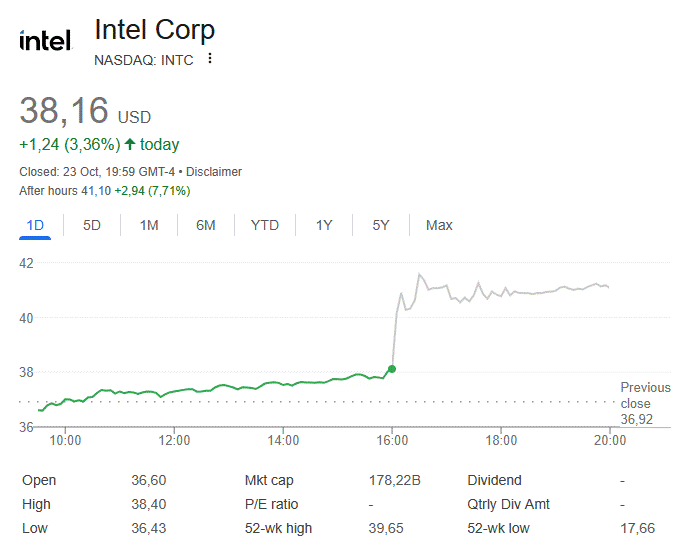
Task: Switch to the 1M chart tab
Action: [x=149, y=225]
